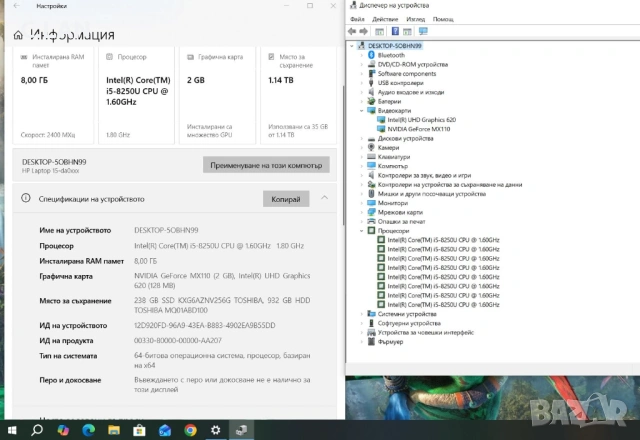Screen dimensions: 640x440
Task: Open Mail app from taskbar
Action: (x=165, y=430)
